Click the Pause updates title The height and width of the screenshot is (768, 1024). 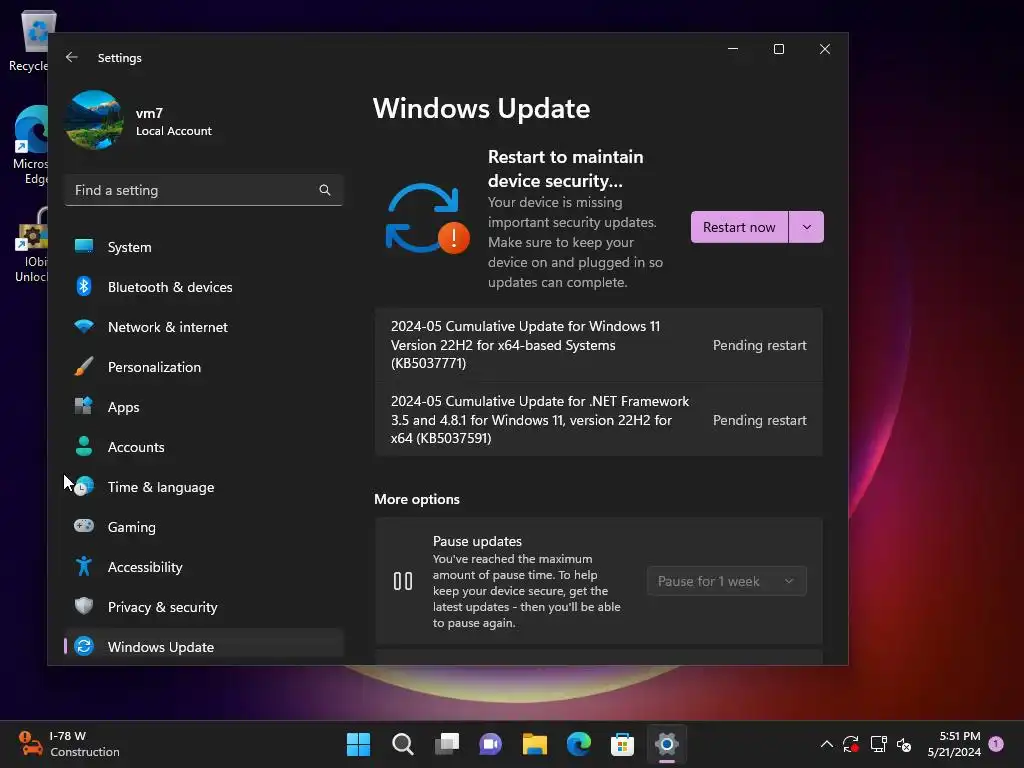(x=477, y=541)
